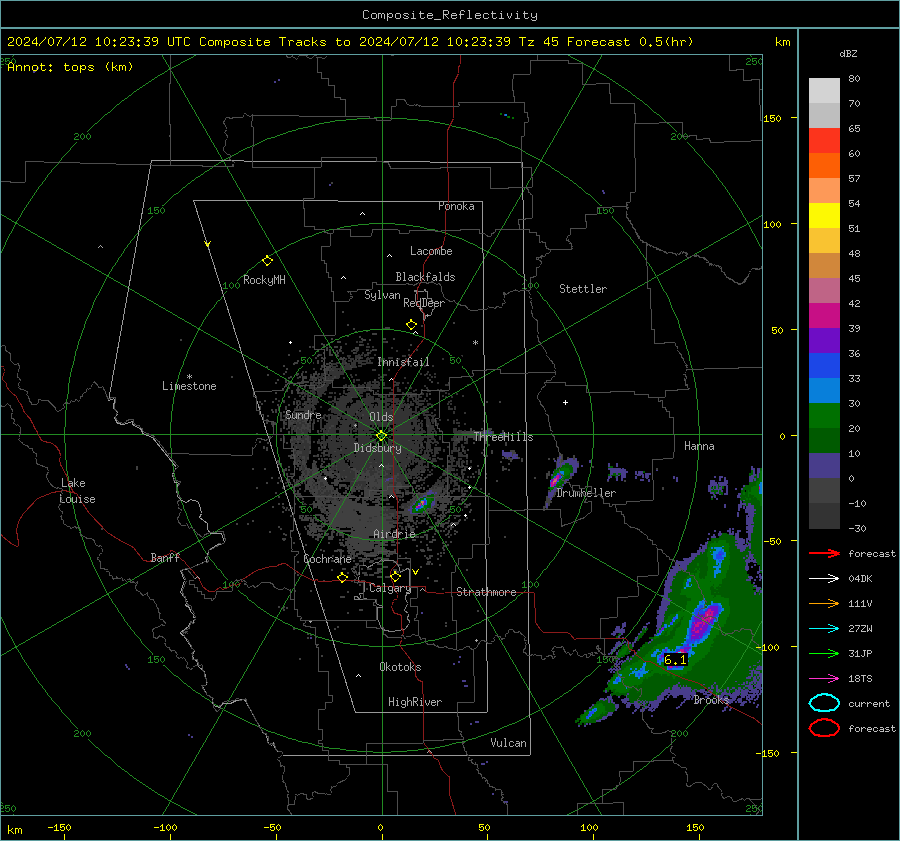Screen dimensions: 900x841
Task: Click the Cochrane city label
Action: [327, 559]
